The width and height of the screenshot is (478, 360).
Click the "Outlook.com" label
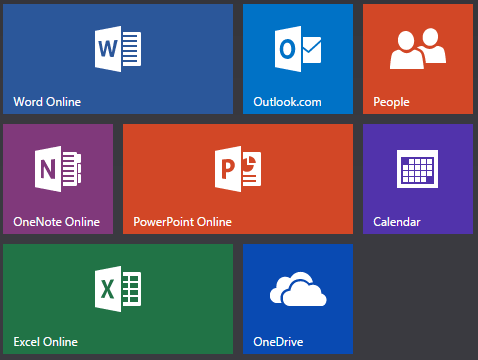pos(287,102)
